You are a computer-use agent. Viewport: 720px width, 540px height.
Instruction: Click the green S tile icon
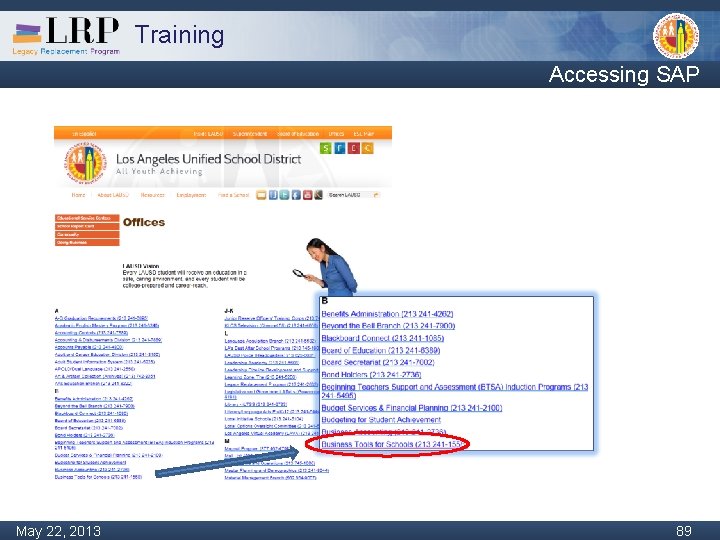[326, 148]
